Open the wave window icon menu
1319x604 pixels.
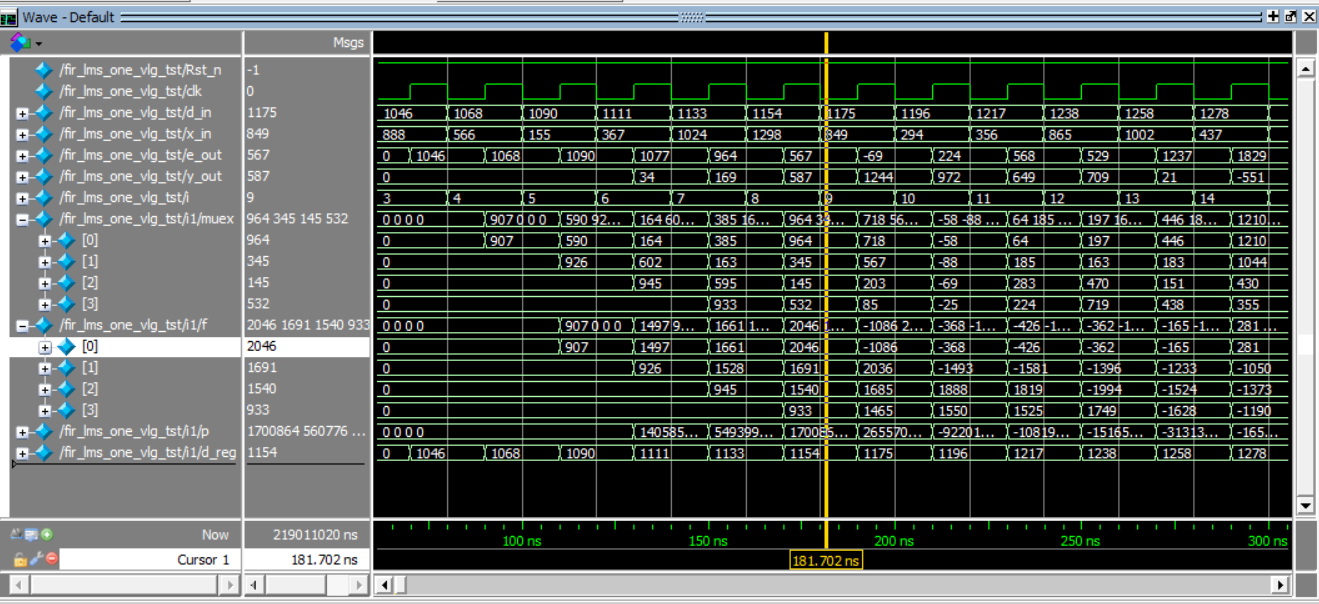point(10,17)
